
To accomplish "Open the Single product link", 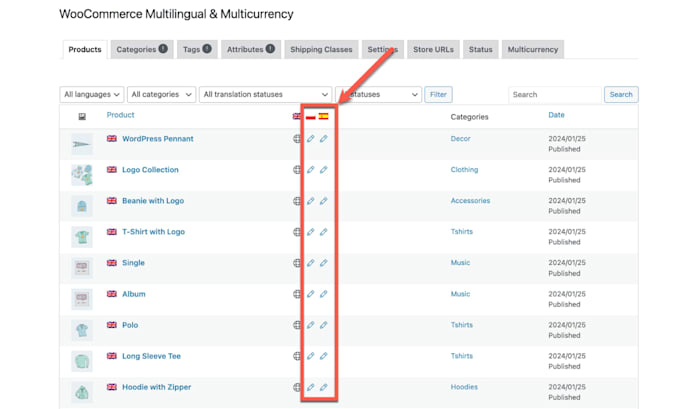I will (133, 263).
